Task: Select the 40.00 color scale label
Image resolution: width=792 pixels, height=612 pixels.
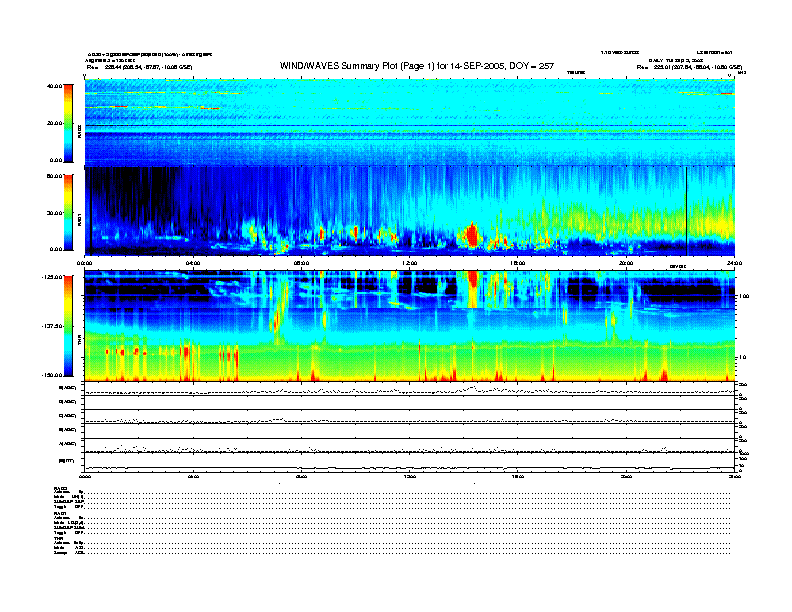Action: [x=54, y=86]
